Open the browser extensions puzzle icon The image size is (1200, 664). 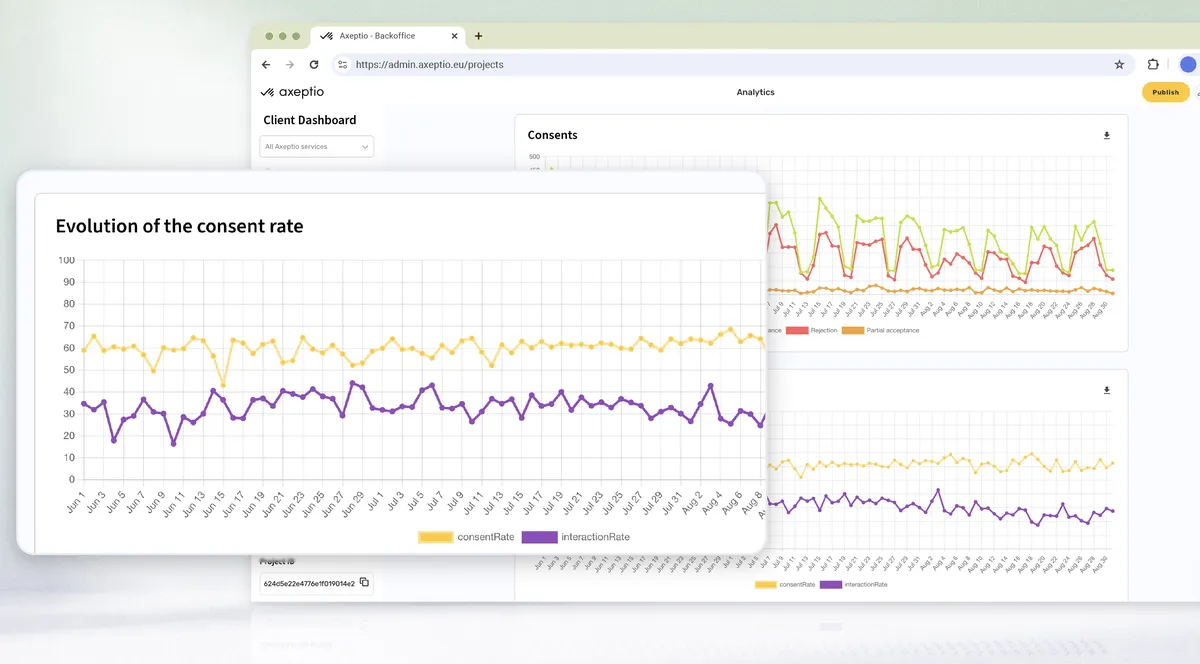(x=1153, y=64)
